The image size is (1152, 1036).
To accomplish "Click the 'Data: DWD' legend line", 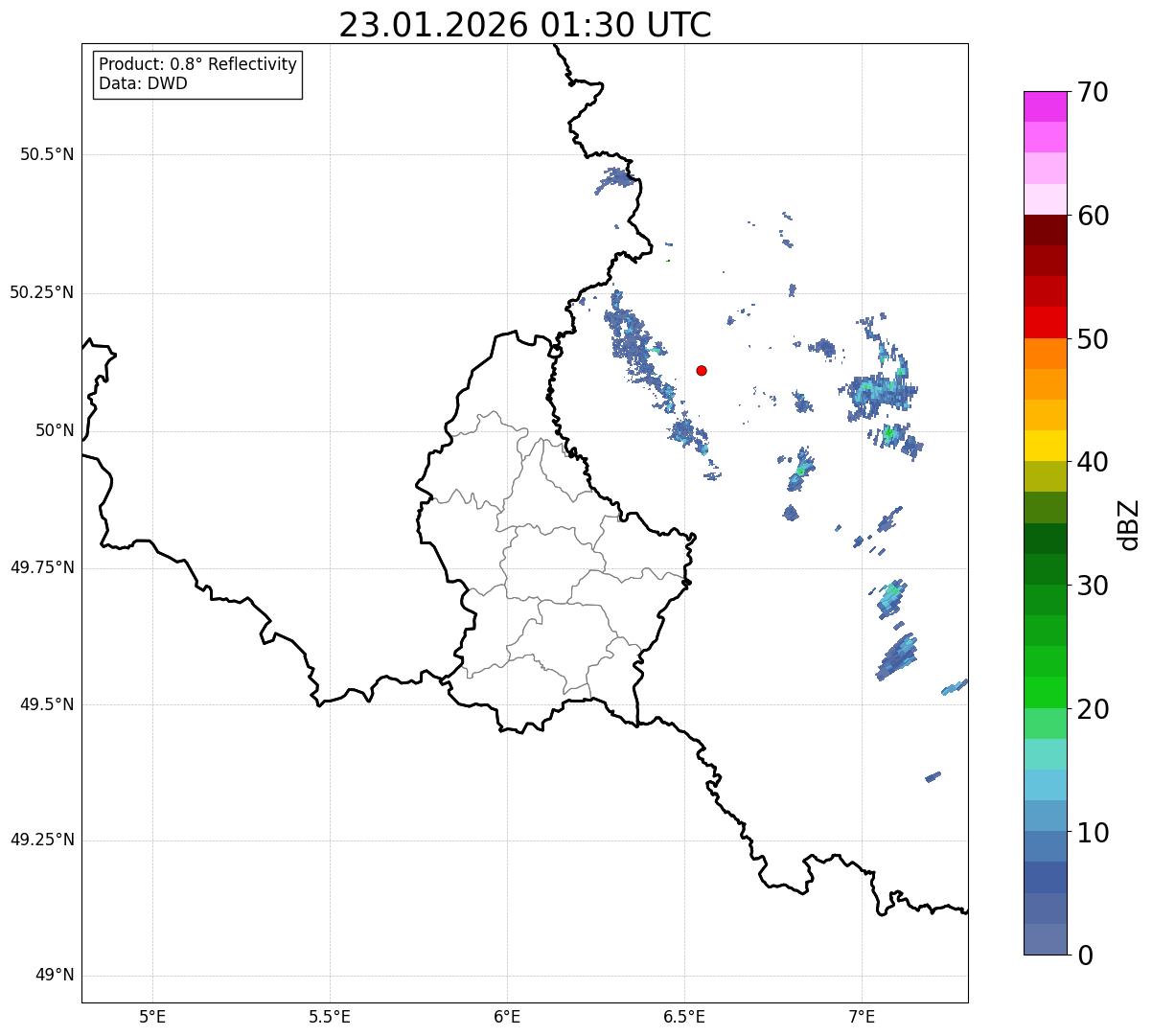I will pos(143,83).
